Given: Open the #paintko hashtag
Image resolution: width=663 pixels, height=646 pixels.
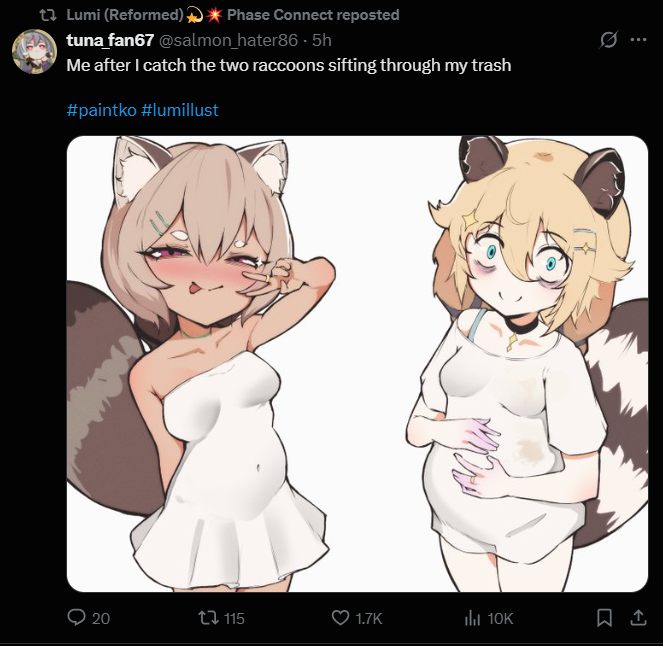Looking at the screenshot, I should click(102, 110).
